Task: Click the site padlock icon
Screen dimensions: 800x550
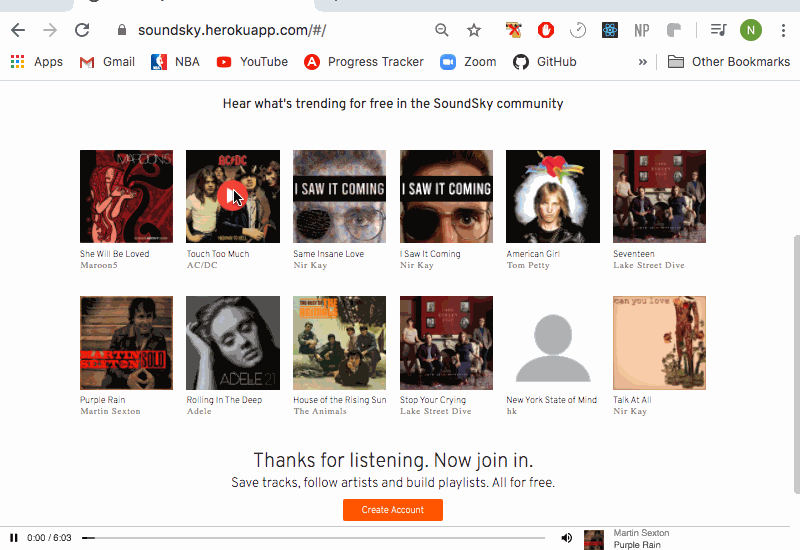Action: (121, 30)
